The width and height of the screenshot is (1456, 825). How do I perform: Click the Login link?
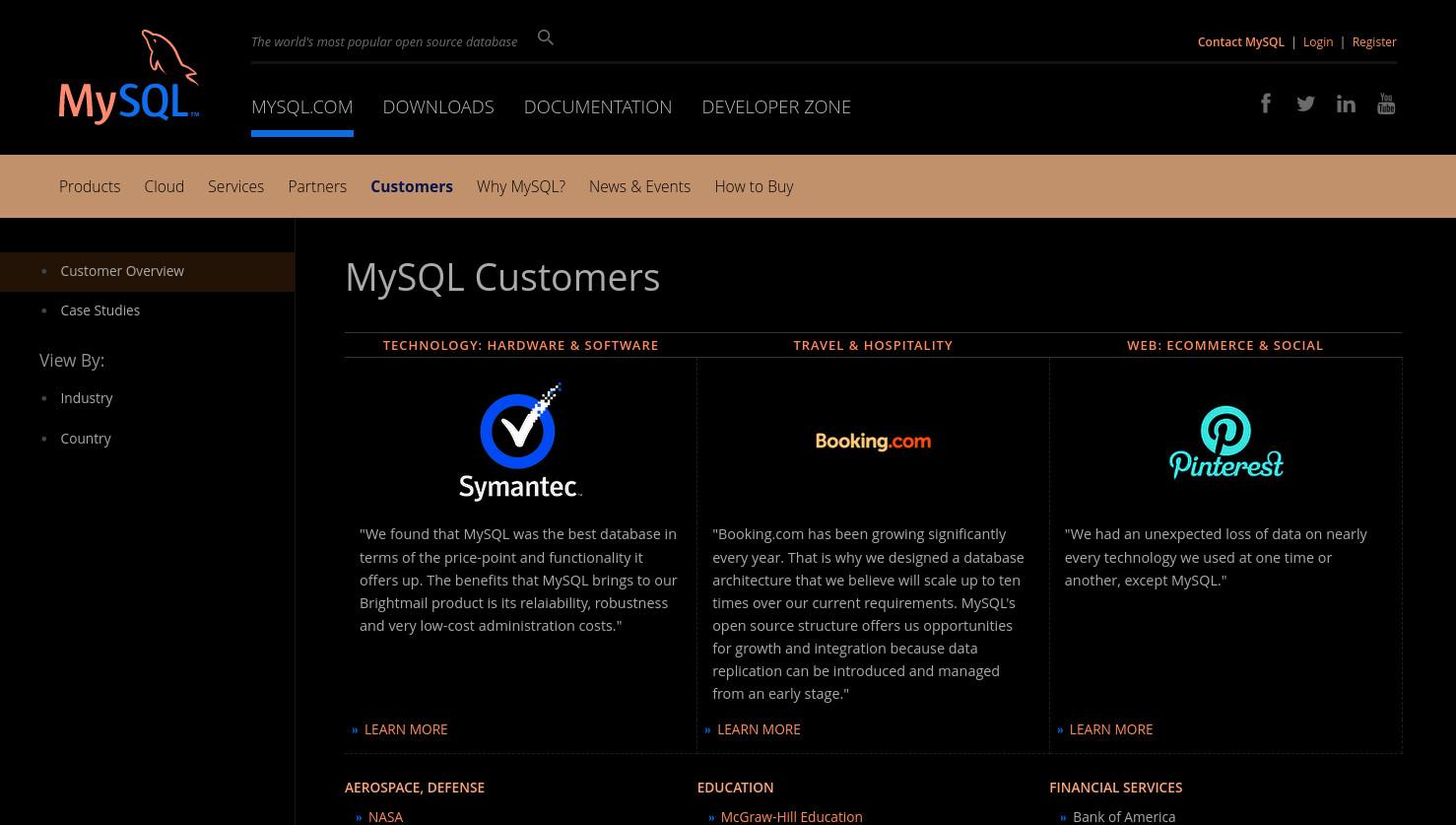[x=1318, y=41]
